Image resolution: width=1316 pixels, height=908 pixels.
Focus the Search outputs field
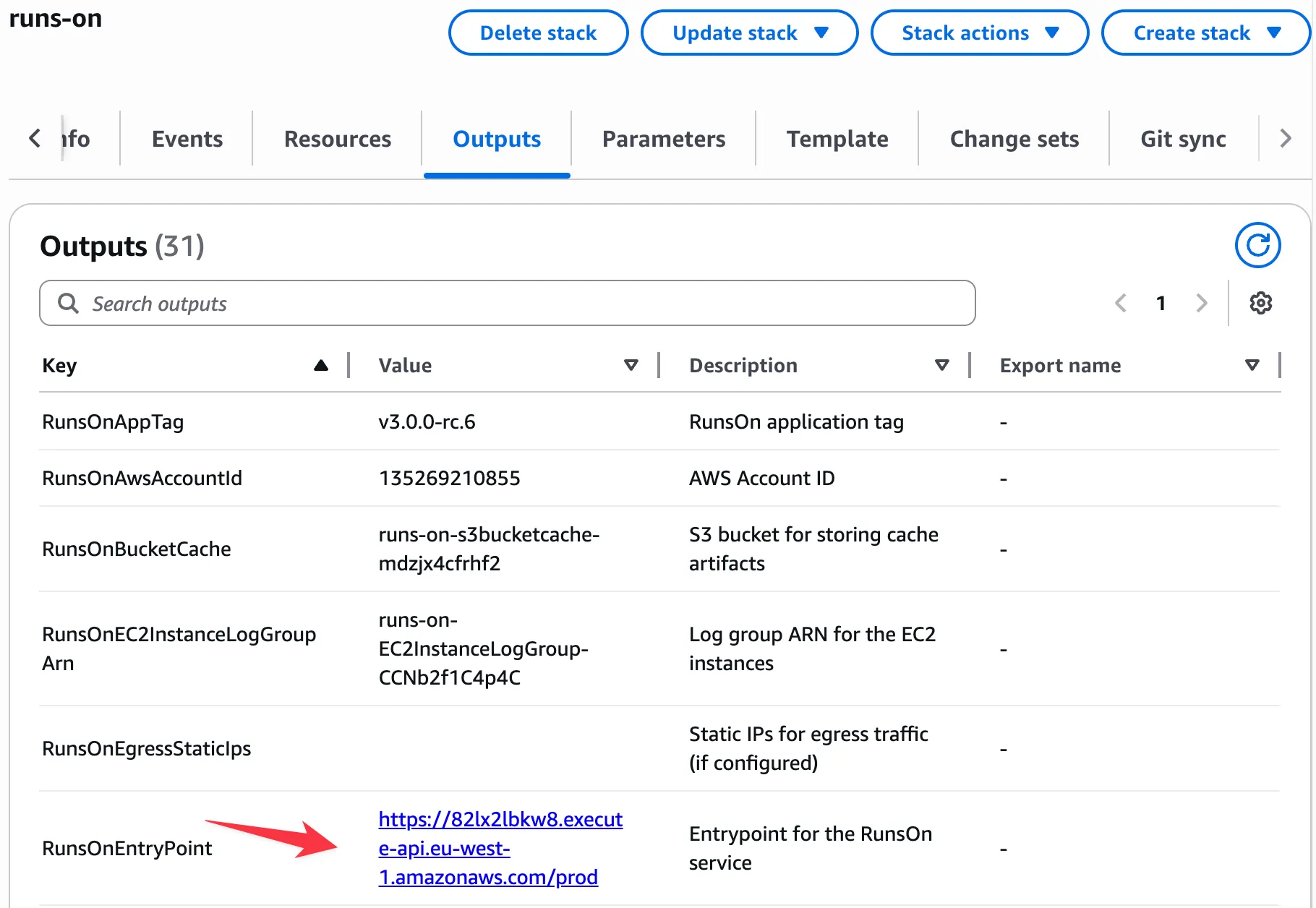tap(507, 303)
